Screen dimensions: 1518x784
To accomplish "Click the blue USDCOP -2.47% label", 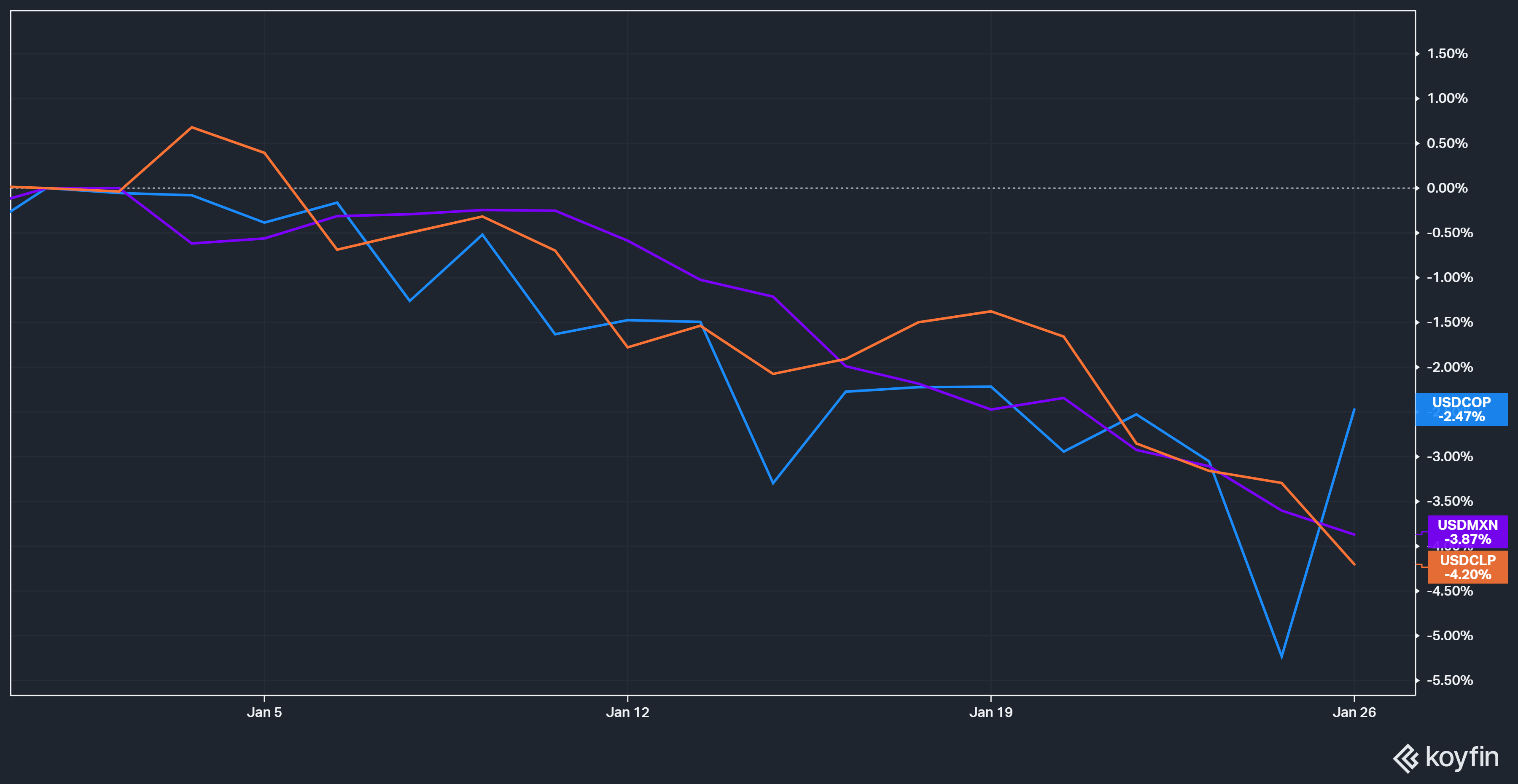I will [1461, 409].
